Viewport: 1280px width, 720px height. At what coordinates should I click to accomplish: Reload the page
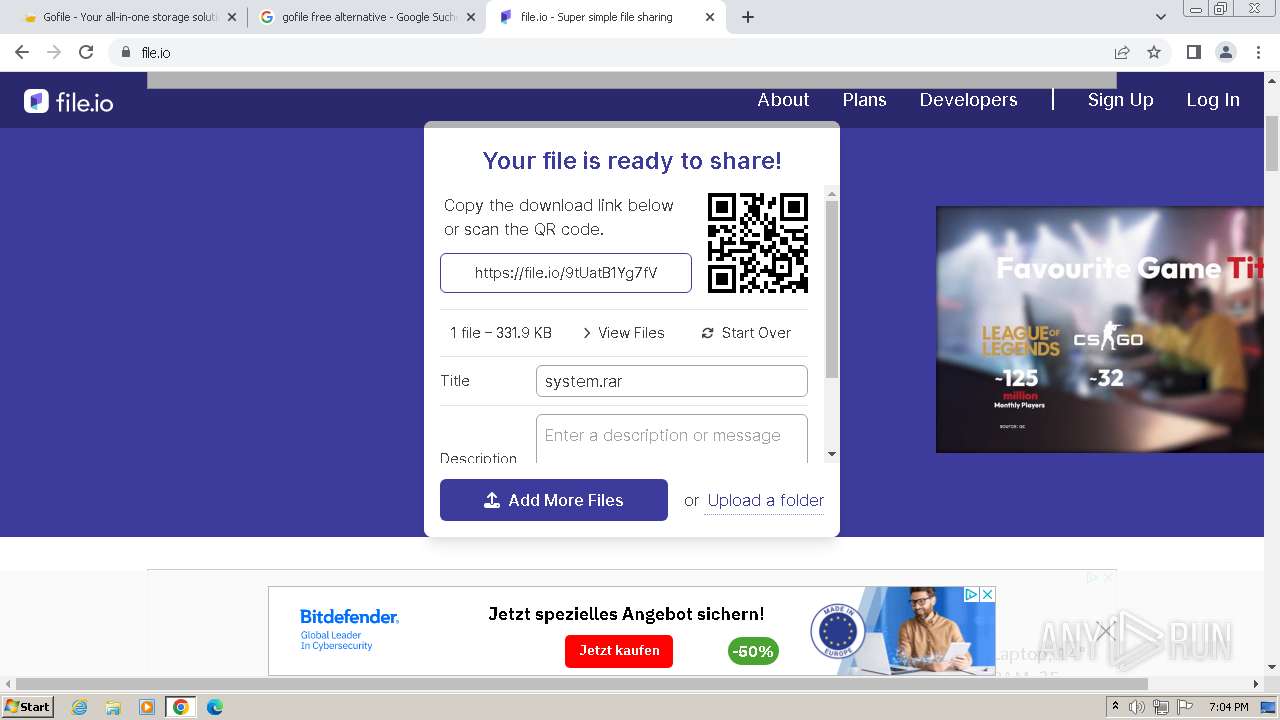click(x=86, y=52)
